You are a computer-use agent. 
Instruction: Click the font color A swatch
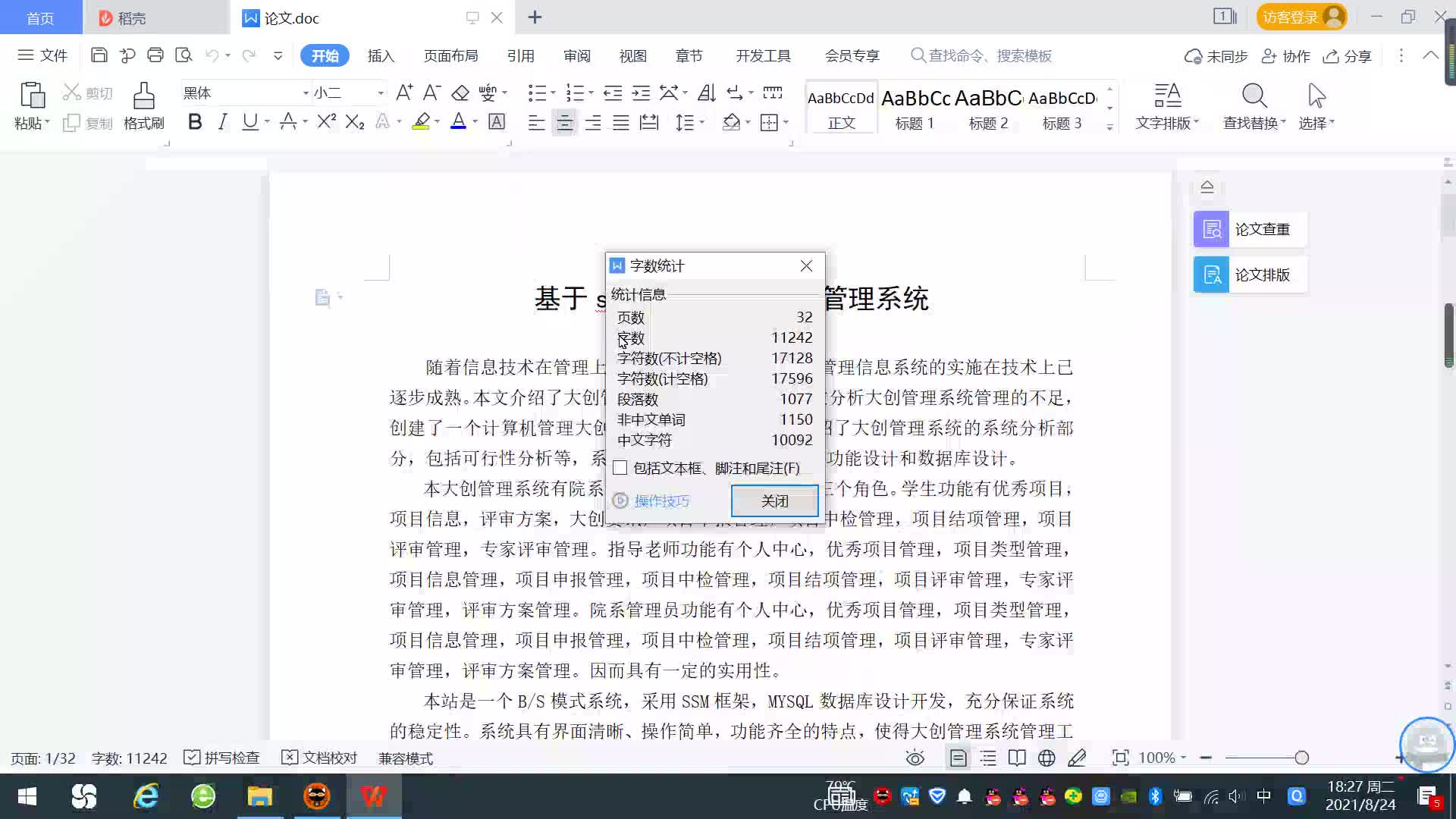458,121
